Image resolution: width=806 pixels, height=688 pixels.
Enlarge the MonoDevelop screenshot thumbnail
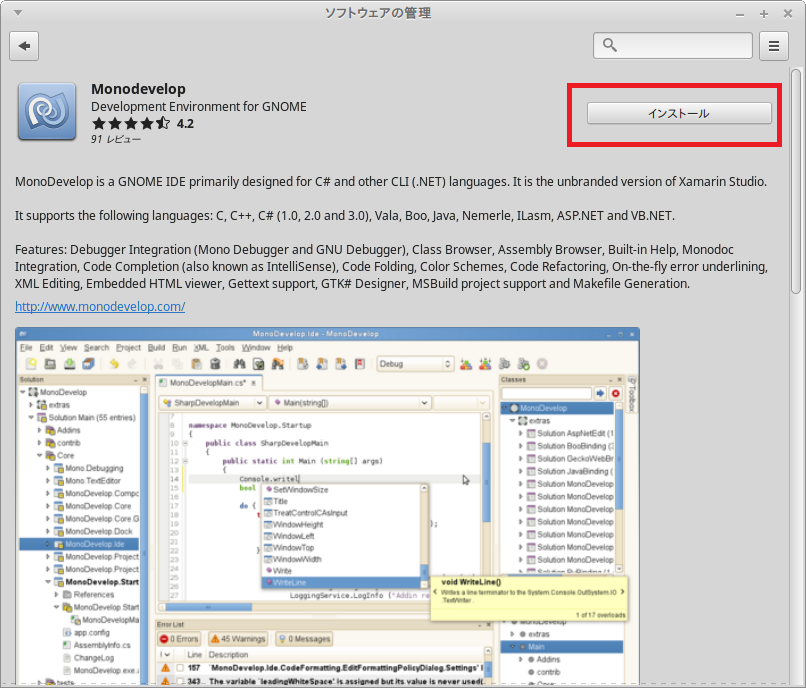point(327,506)
